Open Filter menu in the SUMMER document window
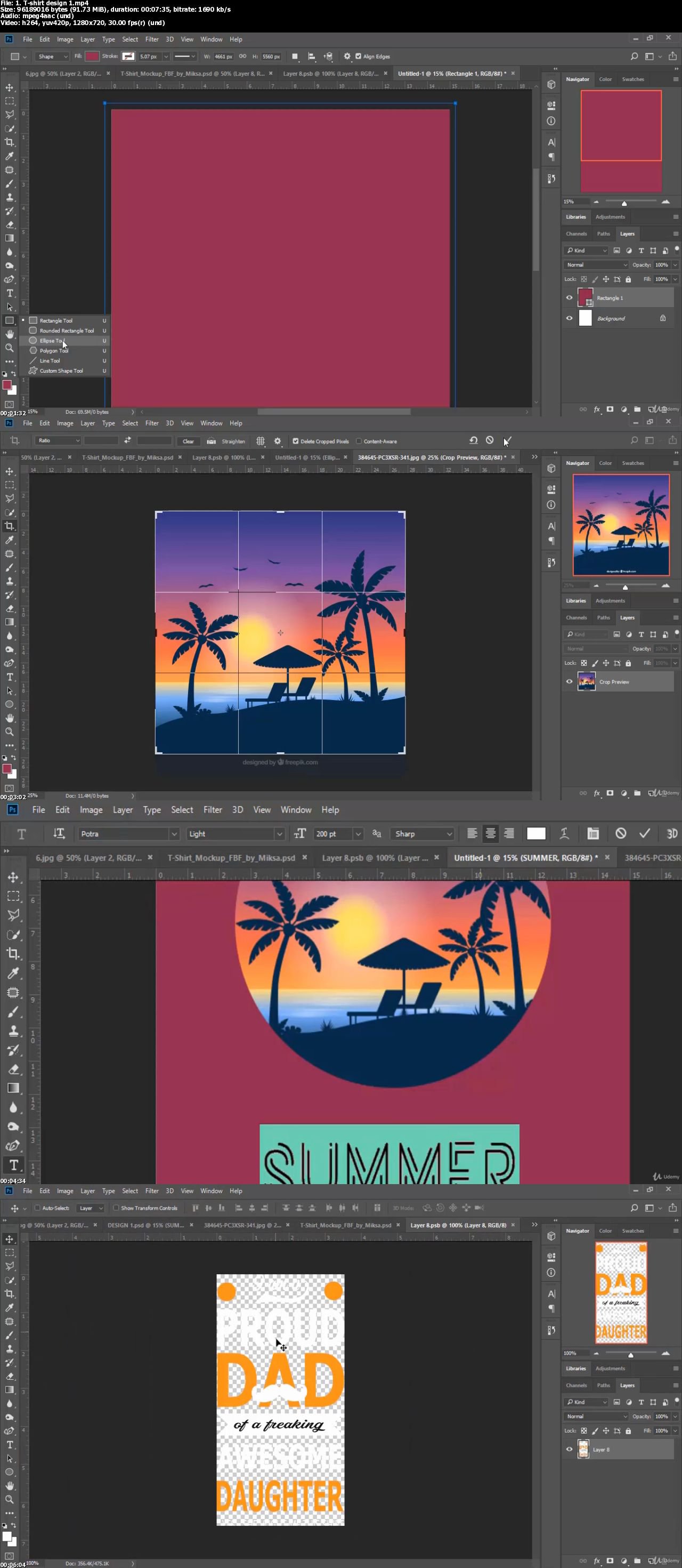Viewport: 682px width, 1568px height. pos(213,809)
